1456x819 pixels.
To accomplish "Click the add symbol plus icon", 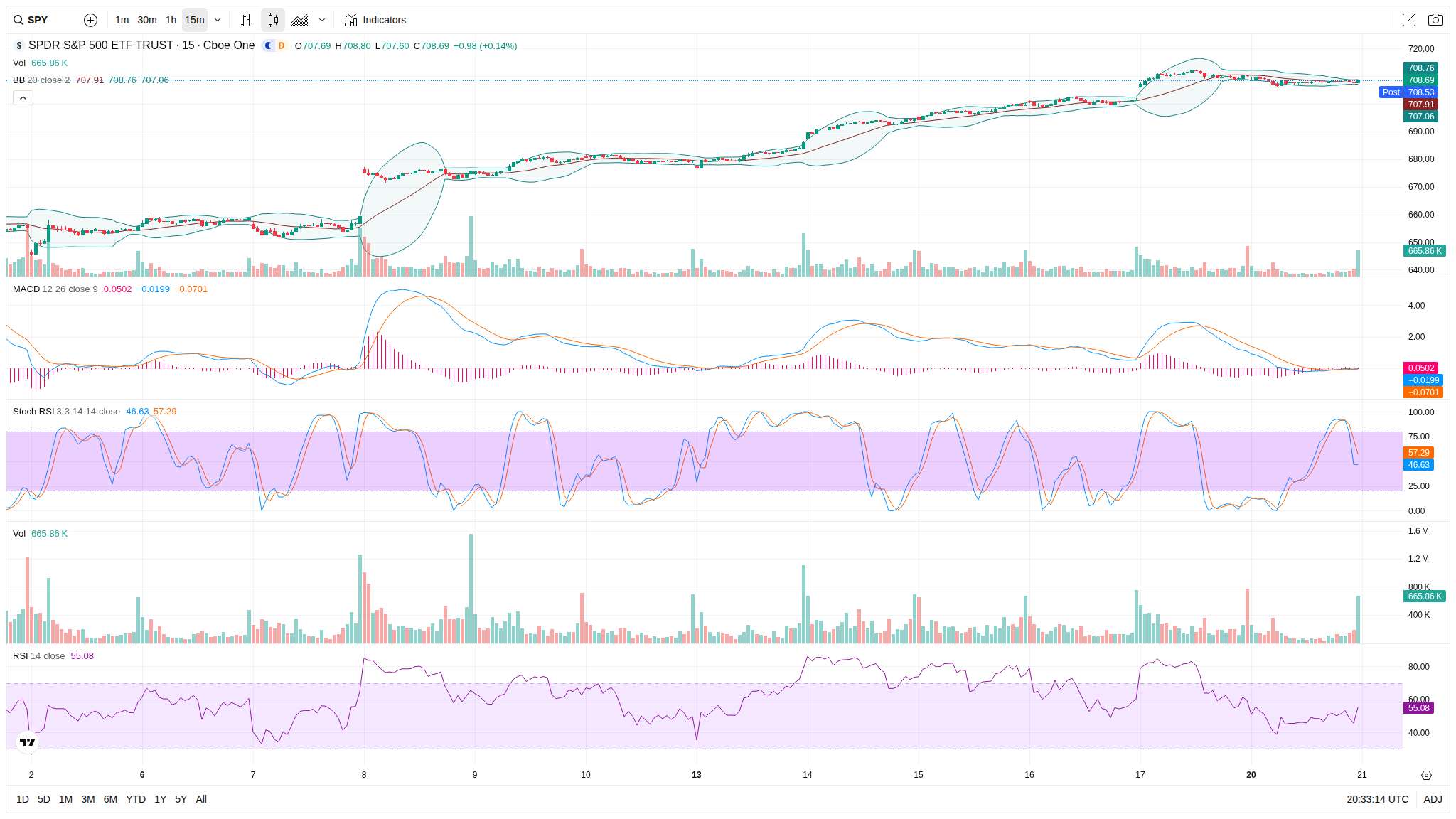I will 90,20.
